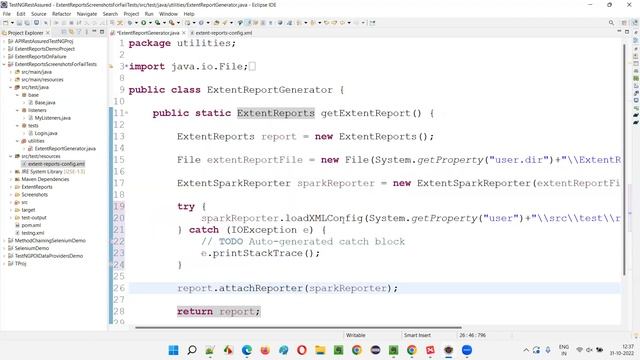Expand folded imports on line 3
Screen dimensions: 640x360
point(127,66)
